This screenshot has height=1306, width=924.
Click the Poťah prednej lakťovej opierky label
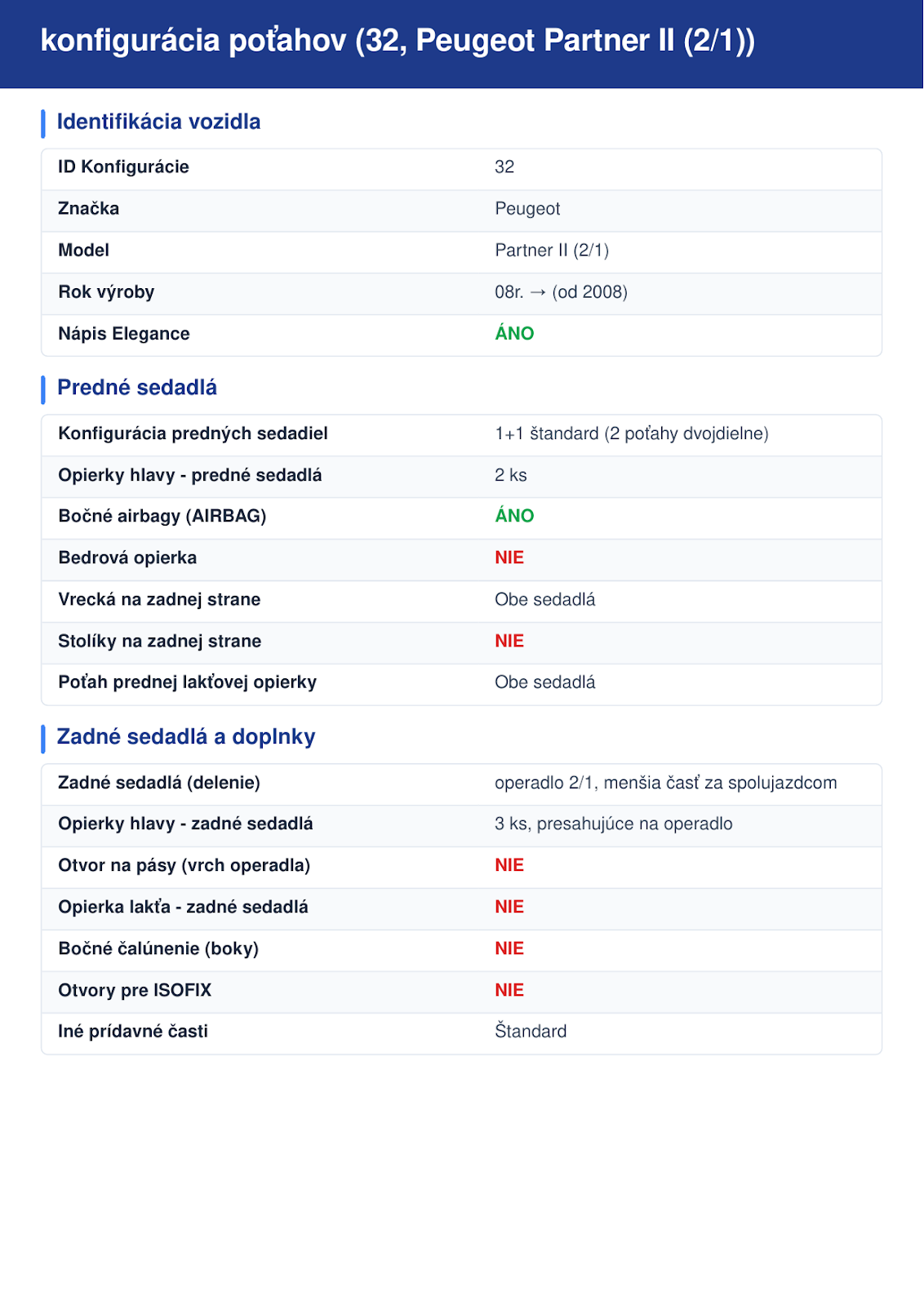(187, 682)
